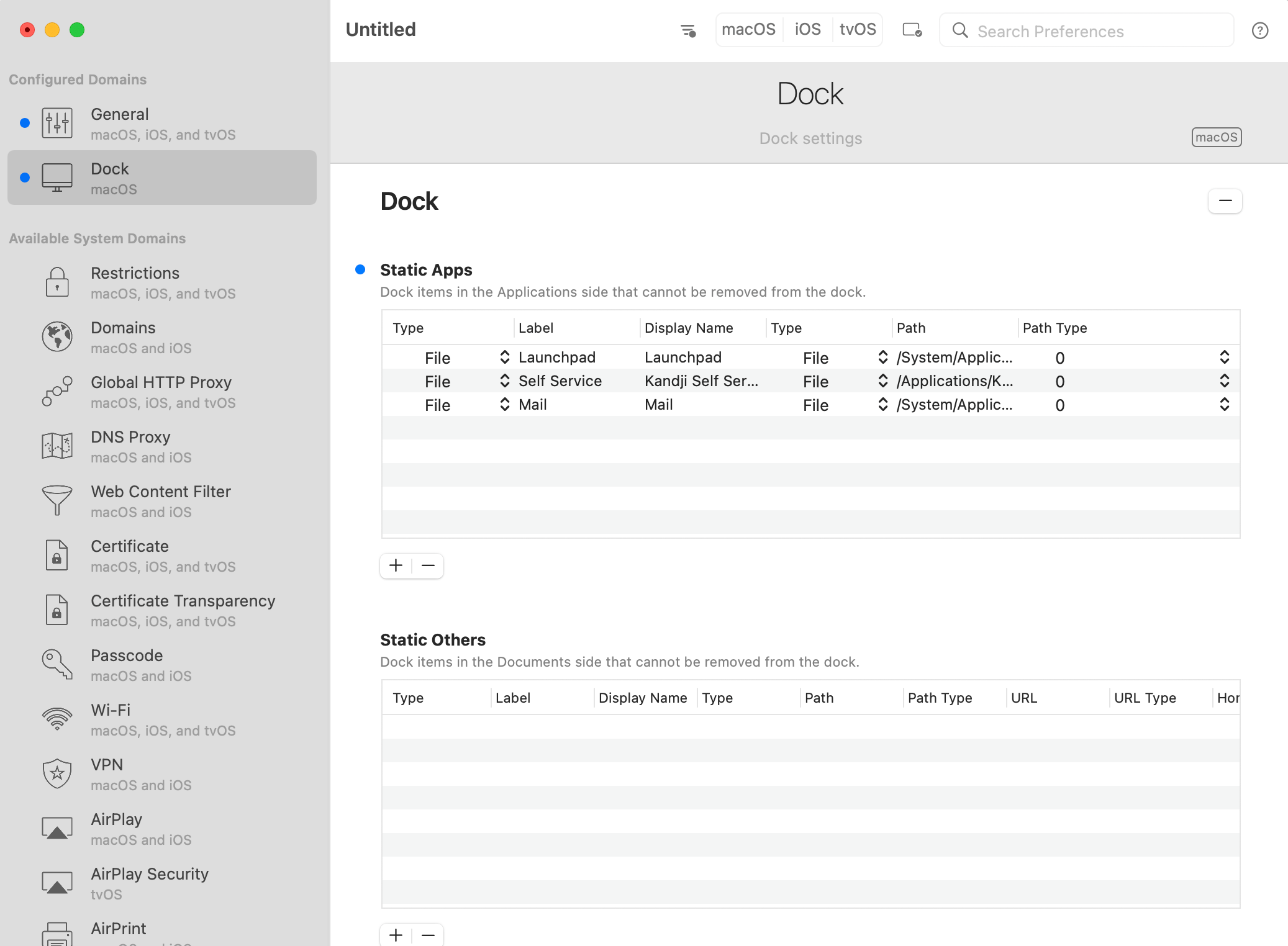The width and height of the screenshot is (1288, 946).
Task: Toggle tvOS platform filter
Action: (858, 29)
